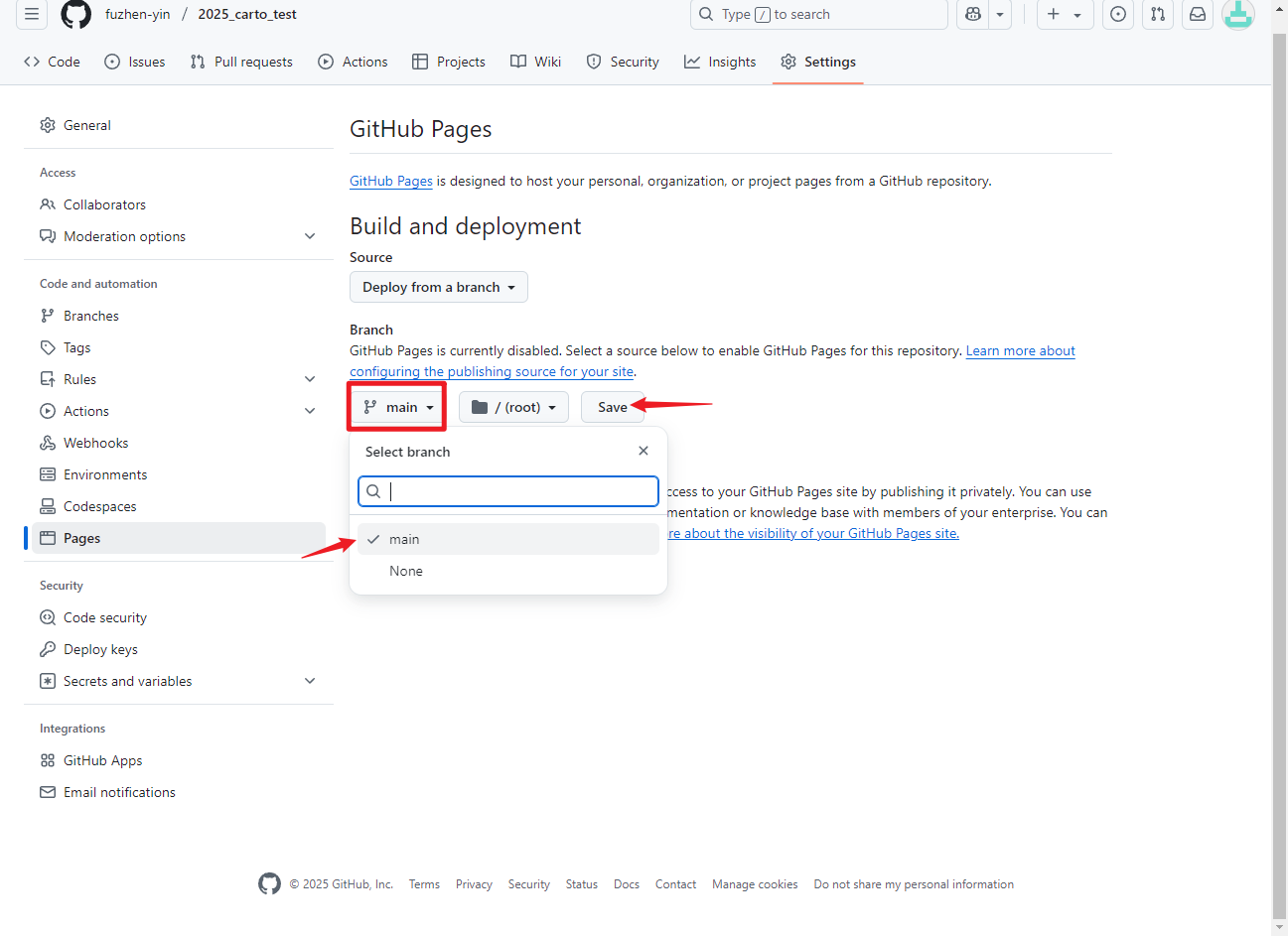The width and height of the screenshot is (1288, 936).
Task: Select the Settings tab
Action: 818,62
